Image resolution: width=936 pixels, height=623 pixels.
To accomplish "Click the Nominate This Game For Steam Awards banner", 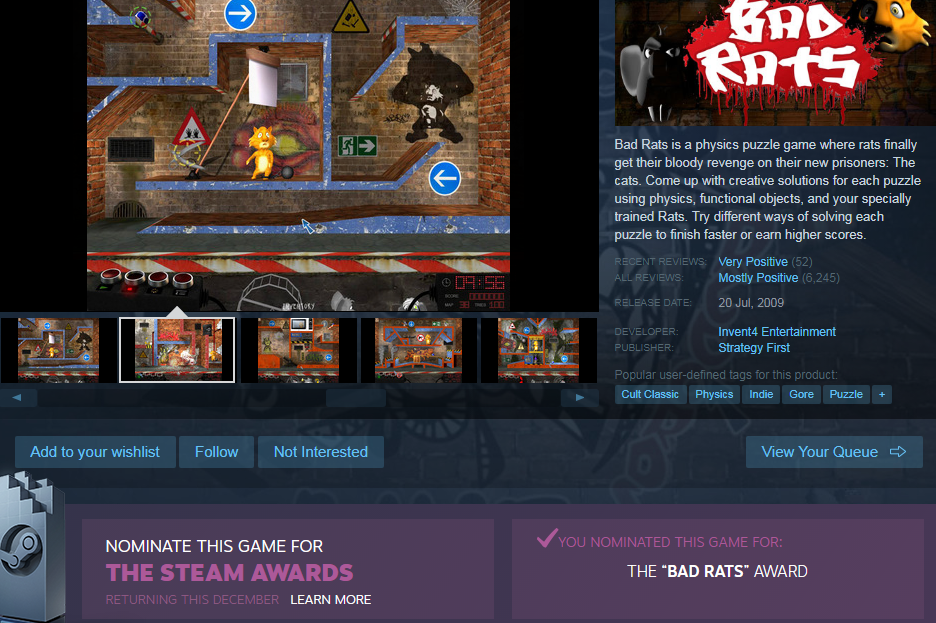I will click(288, 569).
